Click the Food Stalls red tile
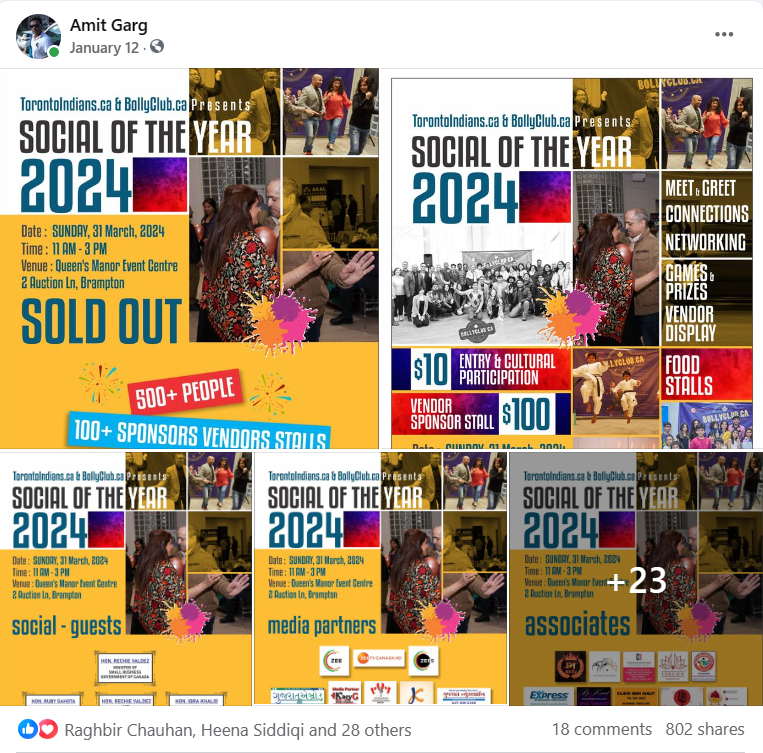Screen dimensions: 763x753 [707, 374]
